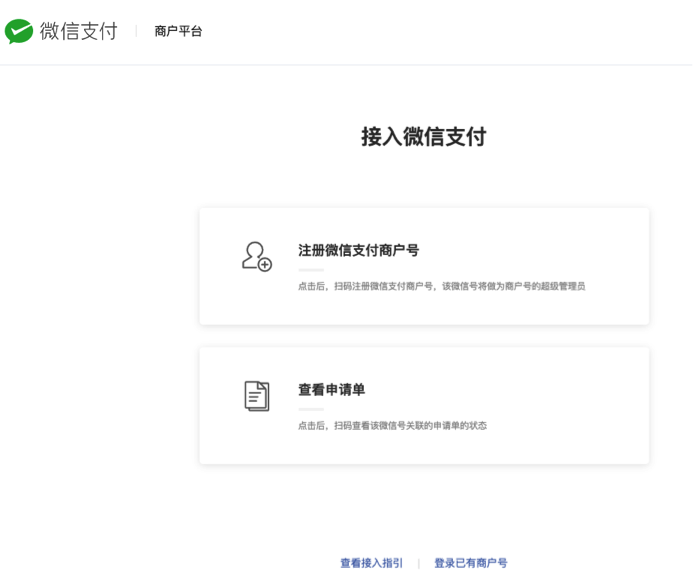The height and width of the screenshot is (588, 693).
Task: Click the description starting 点击后，扫码注册微信支付商户号
Action: click(x=442, y=286)
